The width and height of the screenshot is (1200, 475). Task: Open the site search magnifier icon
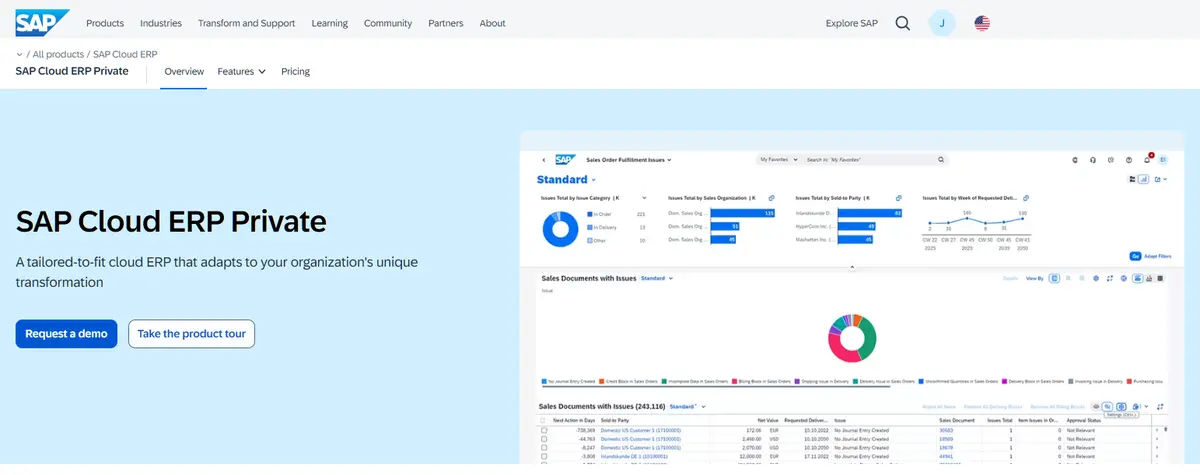903,23
